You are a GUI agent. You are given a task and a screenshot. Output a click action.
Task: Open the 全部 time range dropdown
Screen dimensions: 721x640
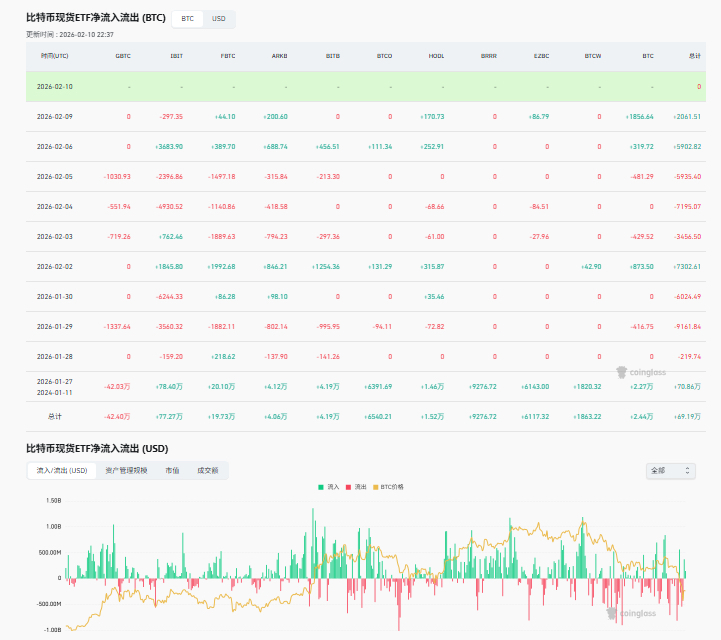[670, 470]
